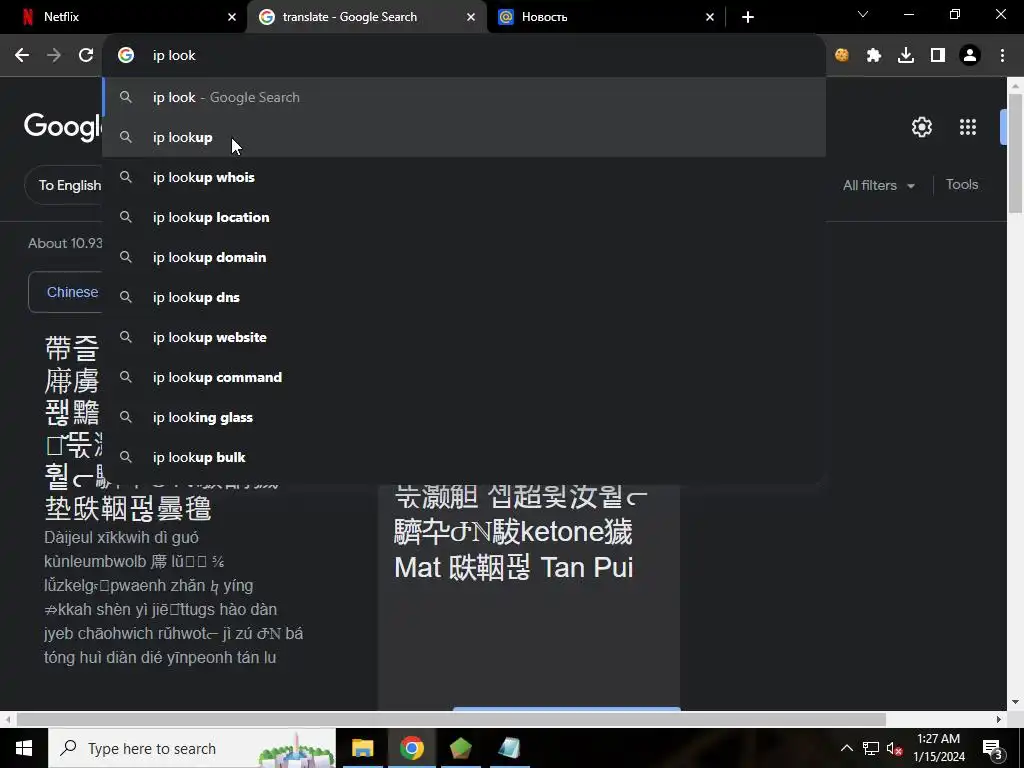Viewport: 1024px width, 768px height.
Task: Click the To English filter chip
Action: [x=64, y=185]
